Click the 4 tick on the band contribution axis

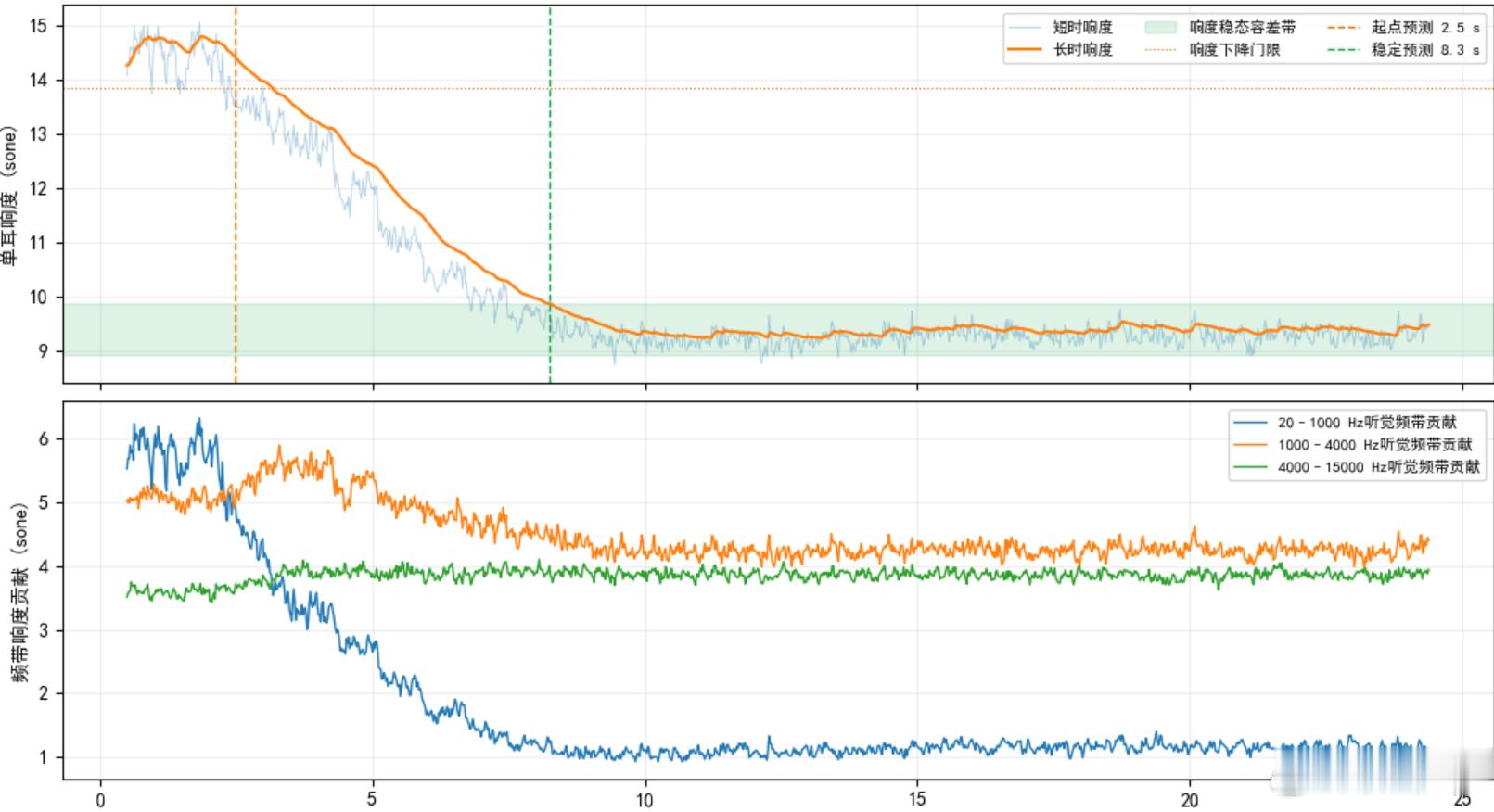[43, 567]
